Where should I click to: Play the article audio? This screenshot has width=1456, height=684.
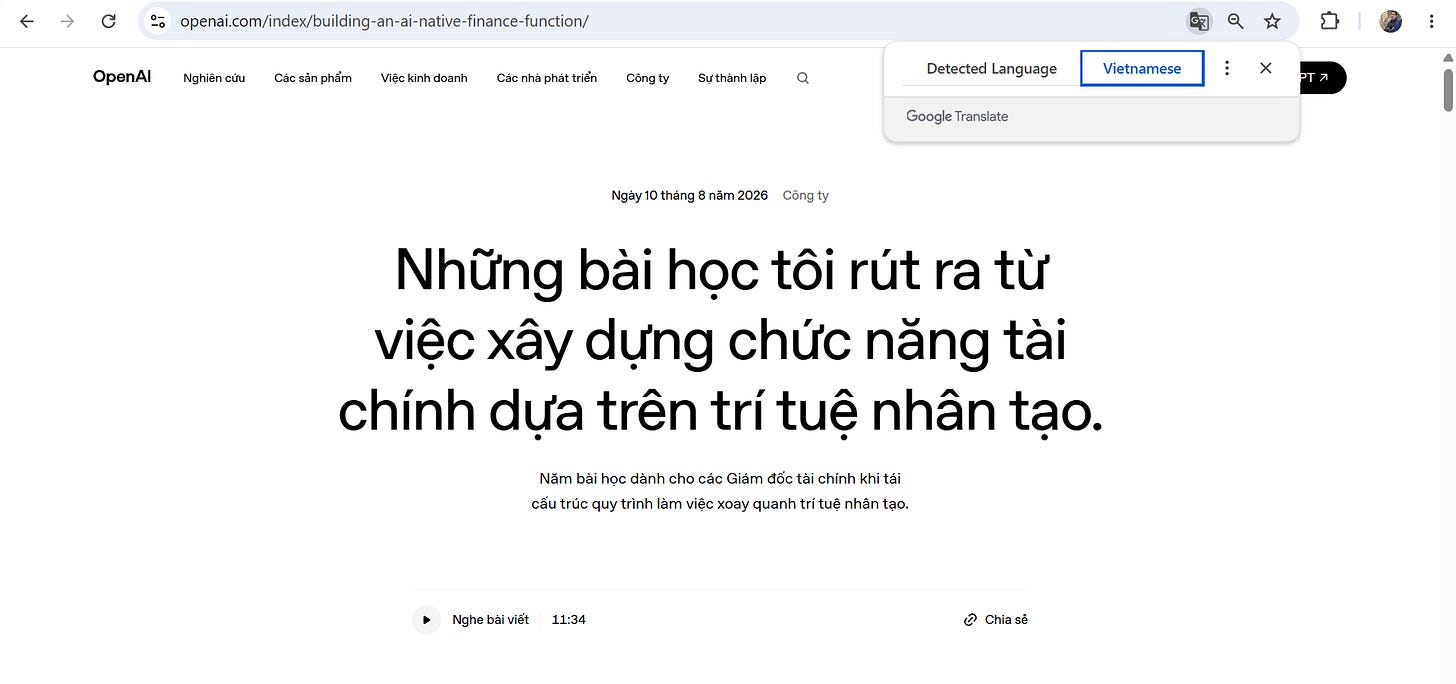[x=426, y=620]
